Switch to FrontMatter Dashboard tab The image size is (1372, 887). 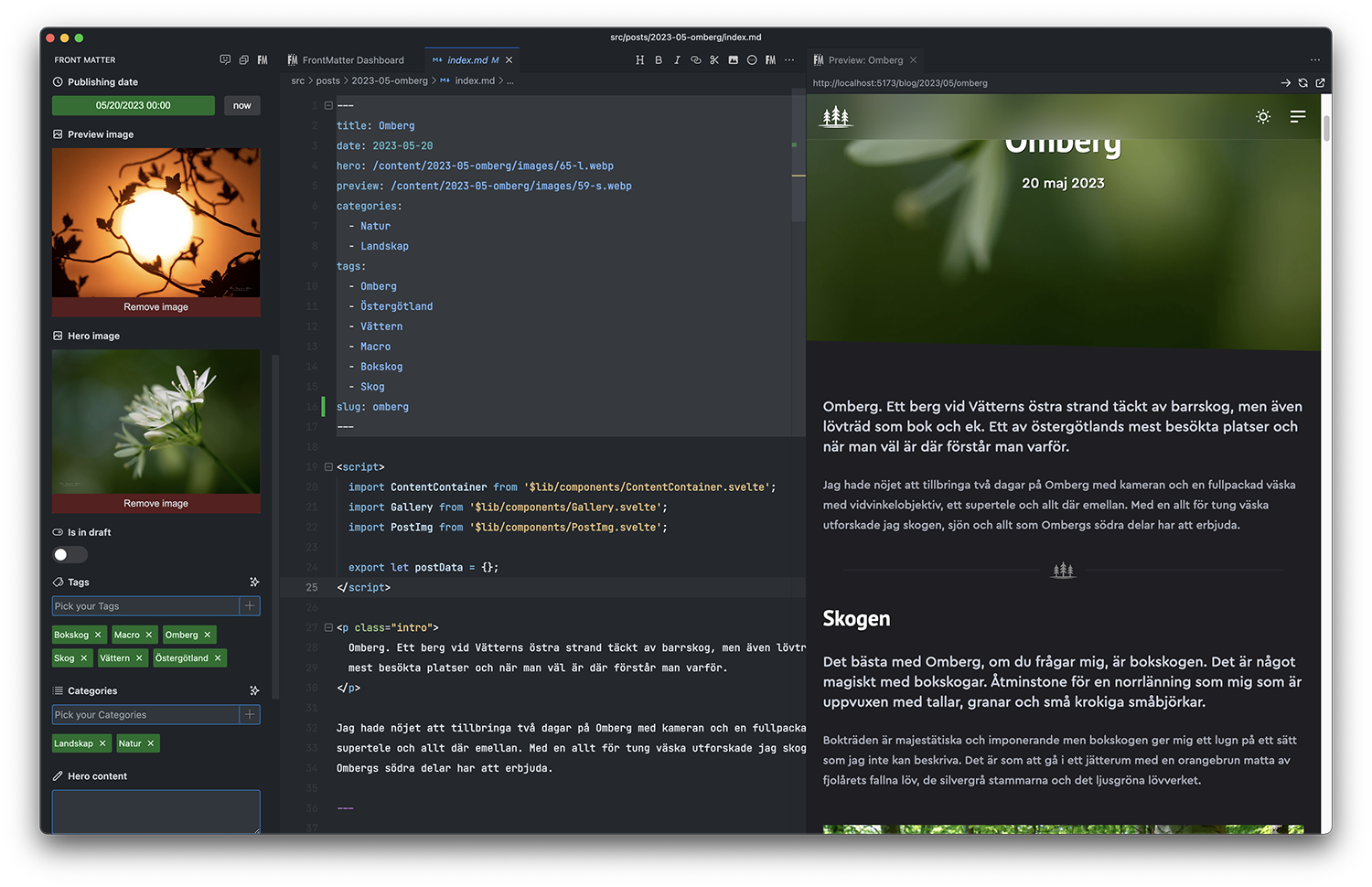[346, 60]
